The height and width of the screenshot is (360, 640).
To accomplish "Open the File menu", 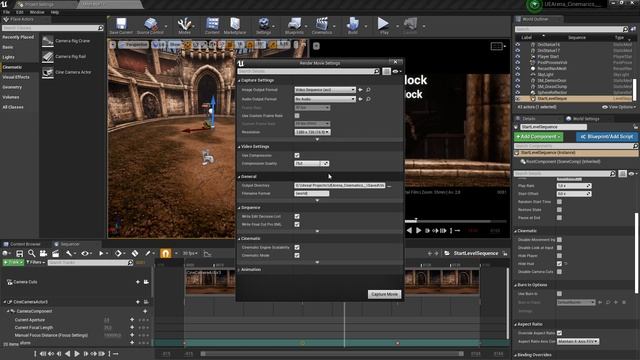I will pos(7,12).
